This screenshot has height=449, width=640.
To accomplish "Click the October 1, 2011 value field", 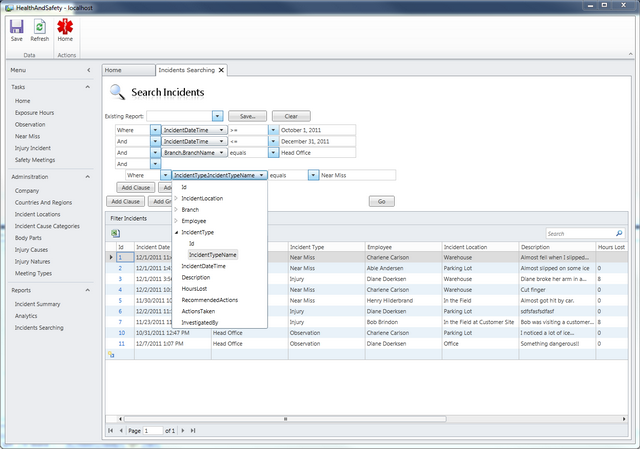I will point(318,130).
